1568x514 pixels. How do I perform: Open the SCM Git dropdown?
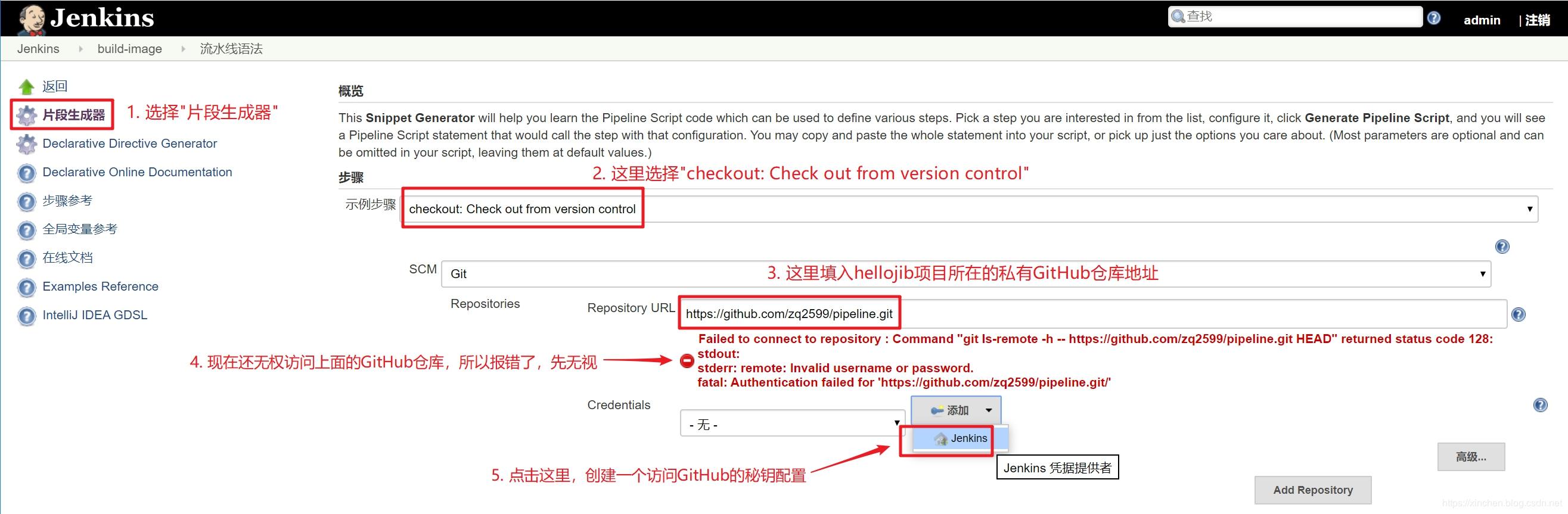pyautogui.click(x=966, y=274)
